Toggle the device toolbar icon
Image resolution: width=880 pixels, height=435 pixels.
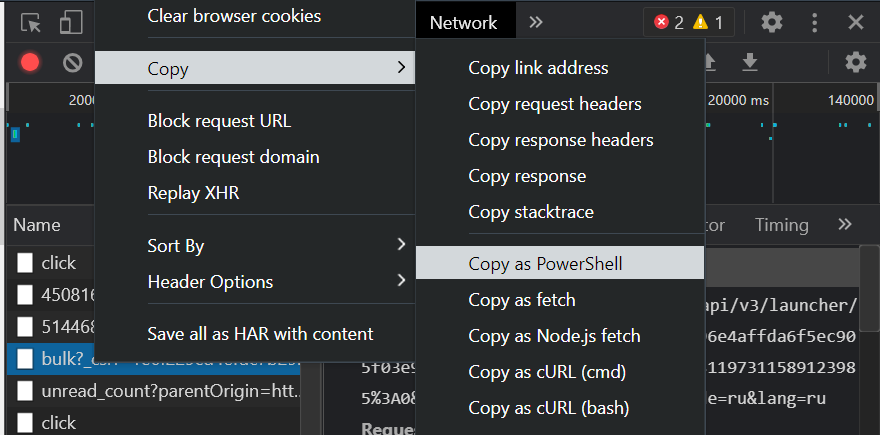[x=70, y=22]
